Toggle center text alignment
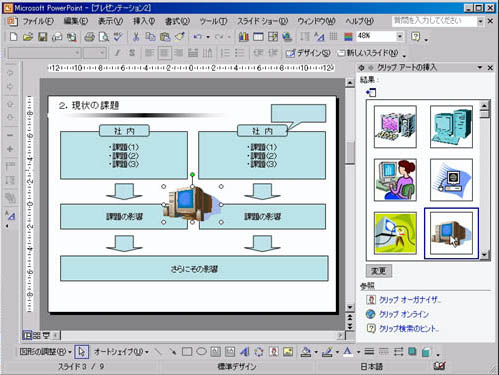 tap(164, 53)
